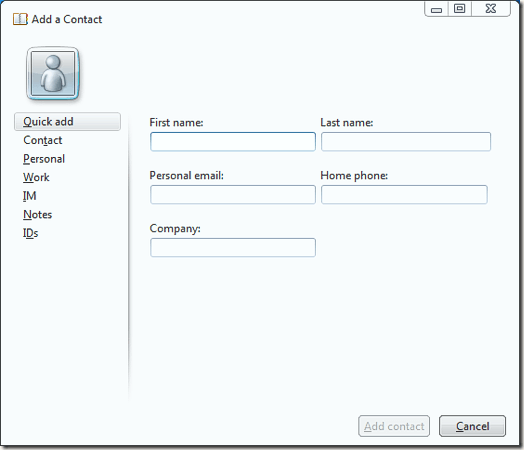Select the Quick add tab
This screenshot has width=524, height=450.
tap(67, 122)
